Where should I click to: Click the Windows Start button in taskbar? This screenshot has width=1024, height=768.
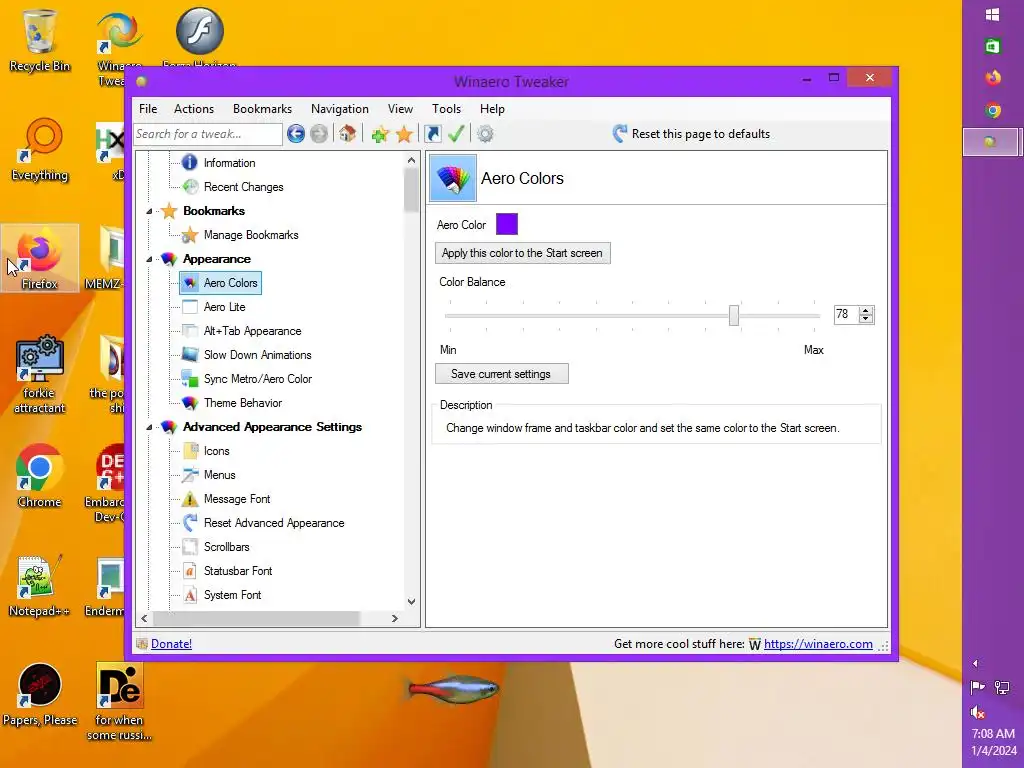[x=993, y=15]
